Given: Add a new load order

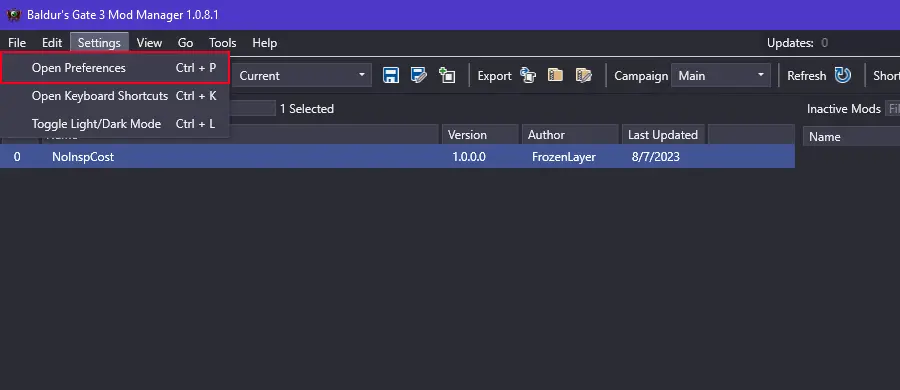Looking at the screenshot, I should [447, 75].
